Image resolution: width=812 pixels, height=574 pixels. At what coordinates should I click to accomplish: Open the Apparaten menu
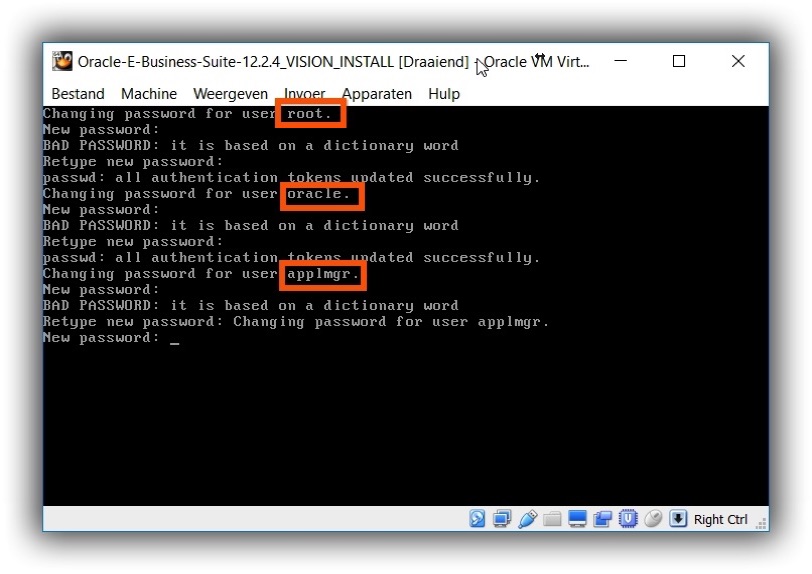[x=377, y=94]
